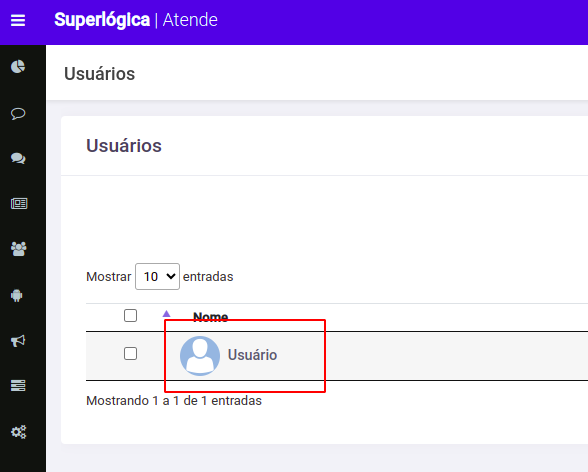Open the pie chart dashboard icon

pos(18,67)
